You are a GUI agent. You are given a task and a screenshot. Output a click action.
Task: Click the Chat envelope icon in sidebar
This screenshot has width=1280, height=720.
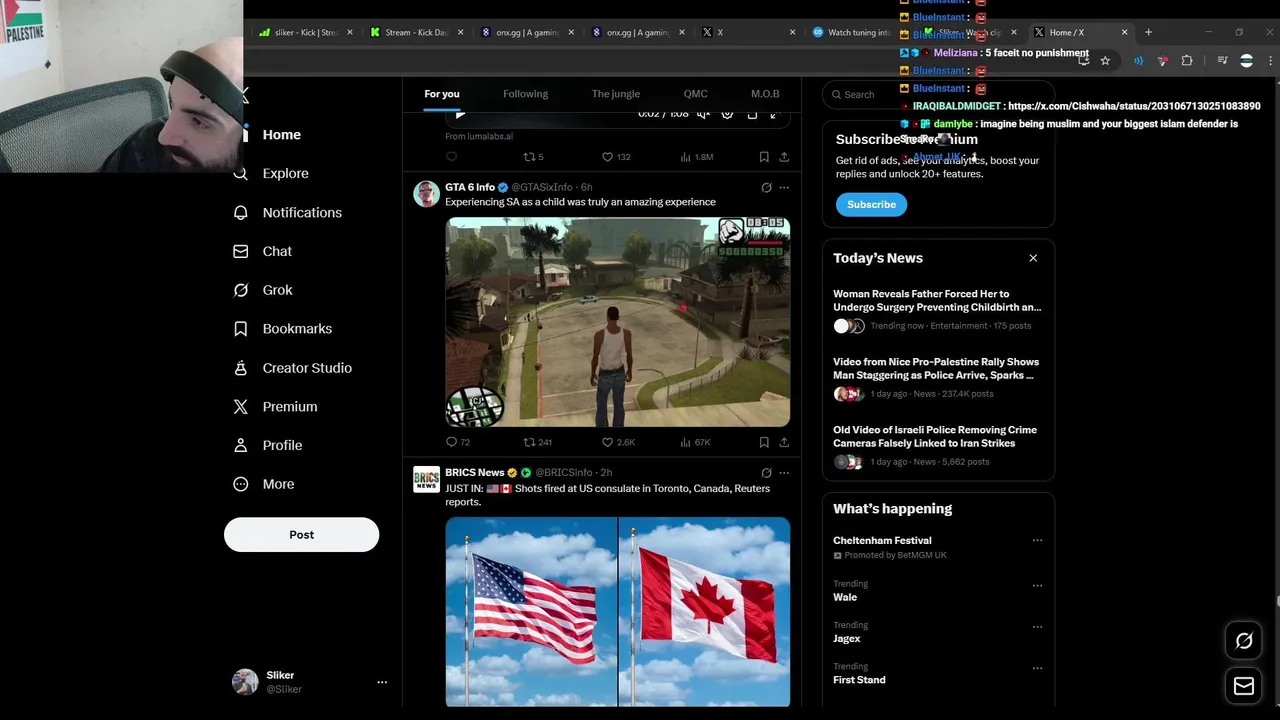tap(240, 252)
